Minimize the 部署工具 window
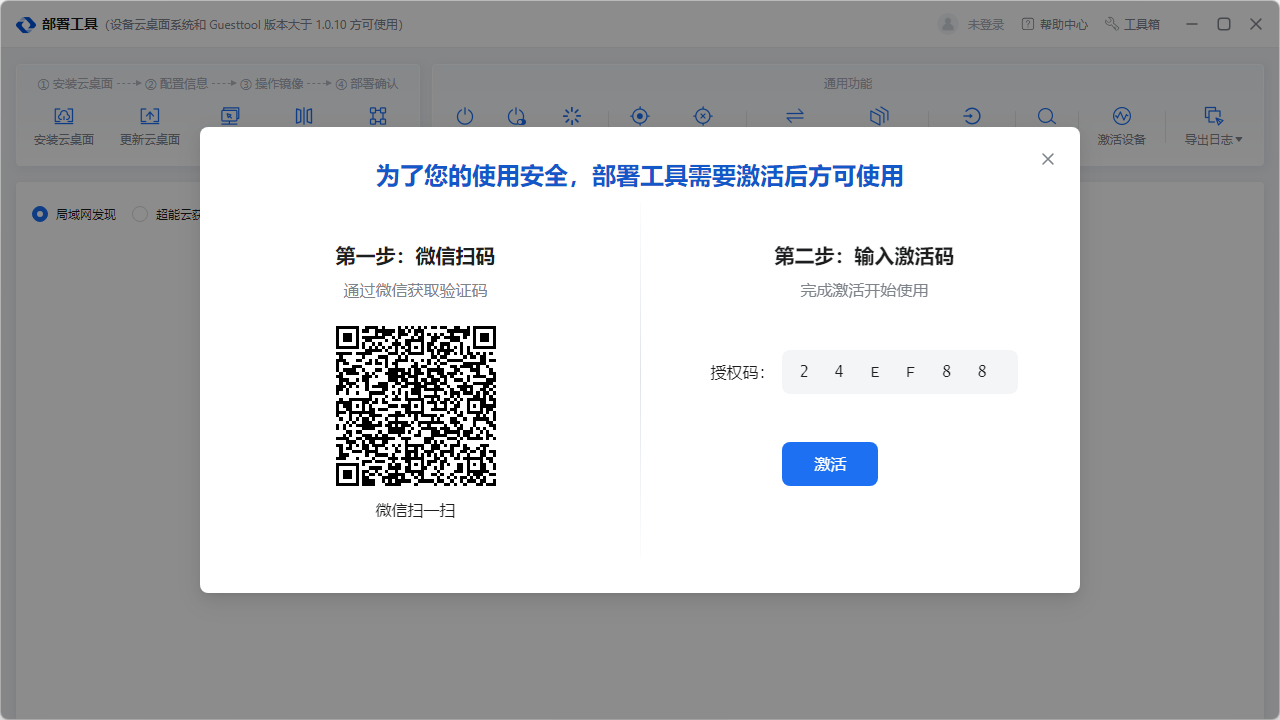This screenshot has width=1280, height=720. 1192,24
